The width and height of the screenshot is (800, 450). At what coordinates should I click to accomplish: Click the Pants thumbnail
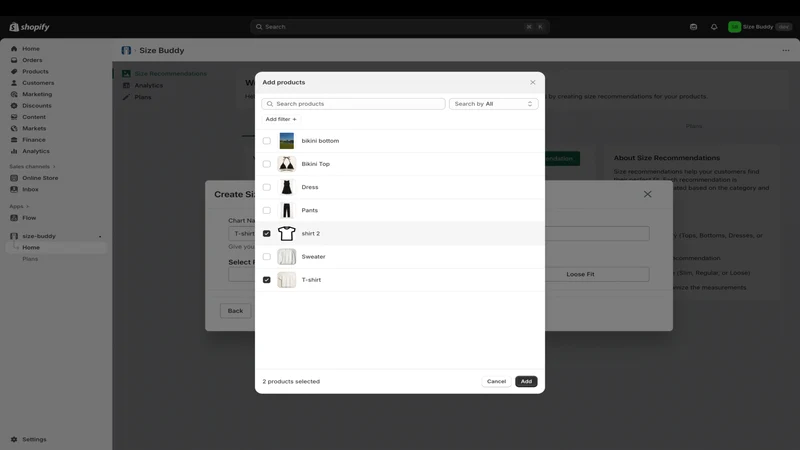pyautogui.click(x=286, y=210)
